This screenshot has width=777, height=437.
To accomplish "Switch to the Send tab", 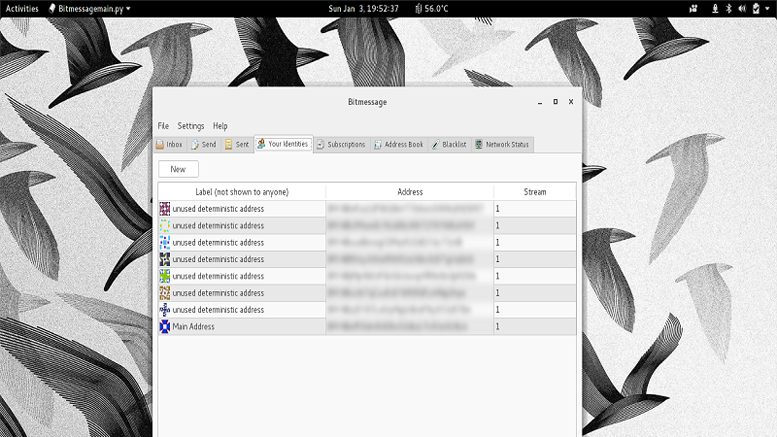I will 204,145.
